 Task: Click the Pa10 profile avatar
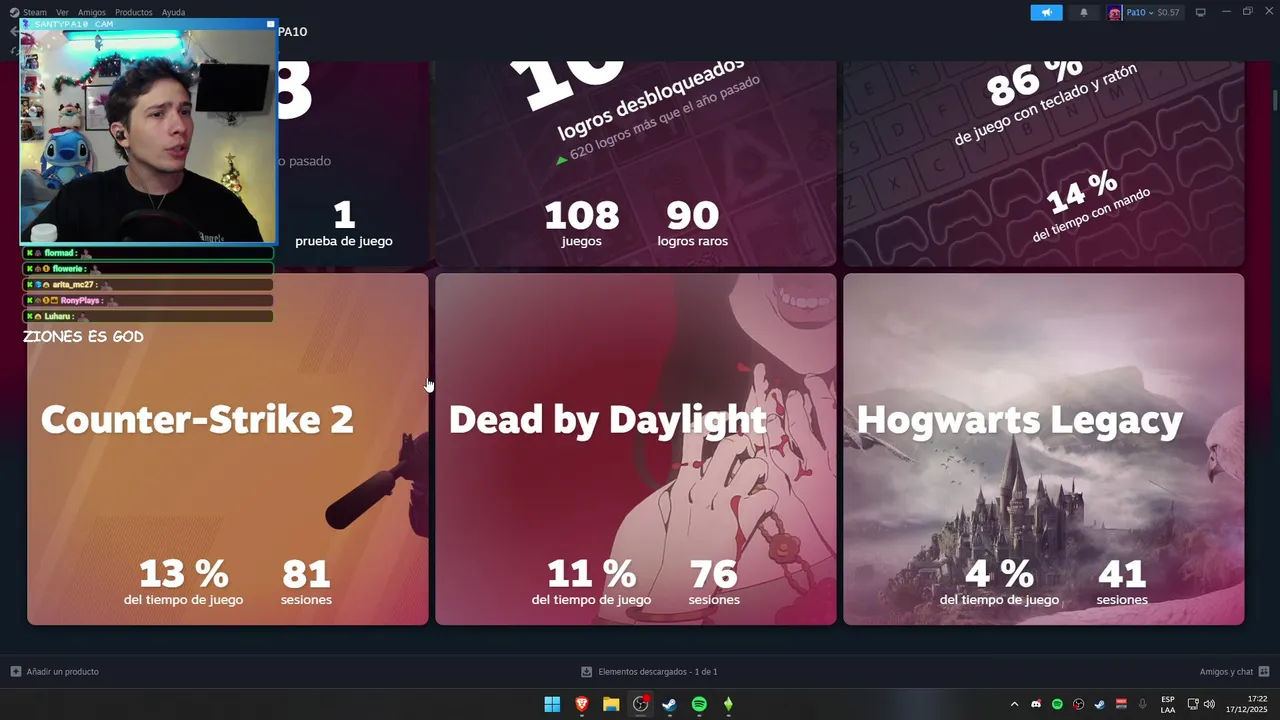point(1114,12)
